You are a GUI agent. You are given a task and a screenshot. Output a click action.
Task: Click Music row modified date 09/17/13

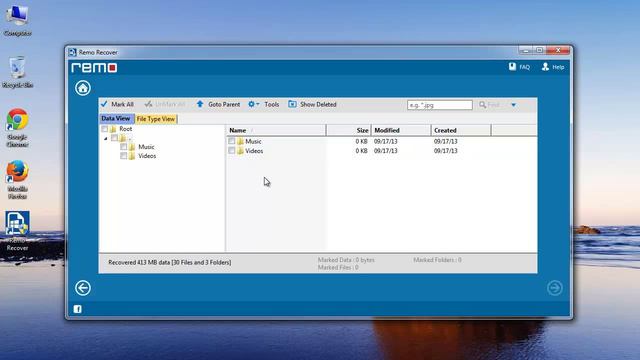(386, 141)
